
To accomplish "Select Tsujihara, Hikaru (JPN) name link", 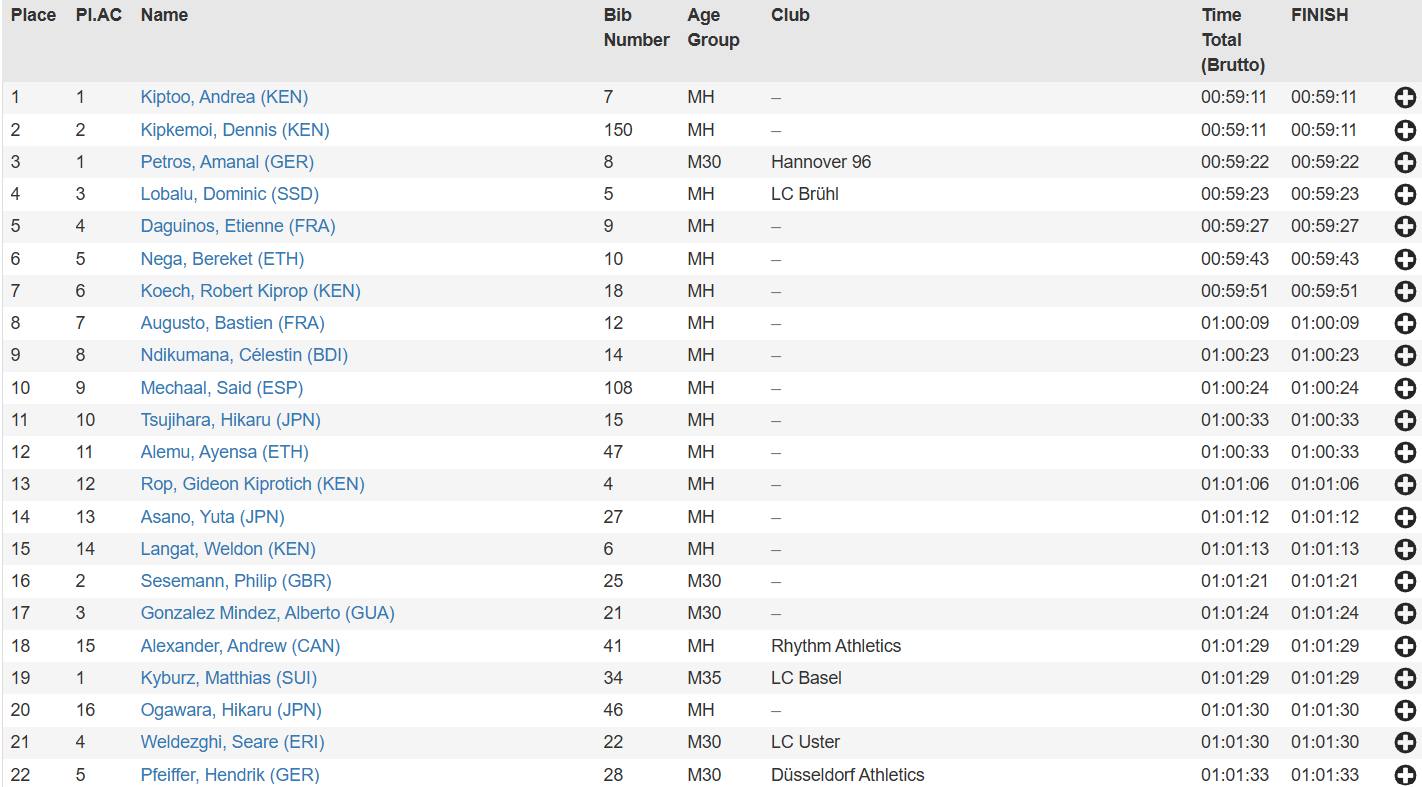I will (230, 420).
